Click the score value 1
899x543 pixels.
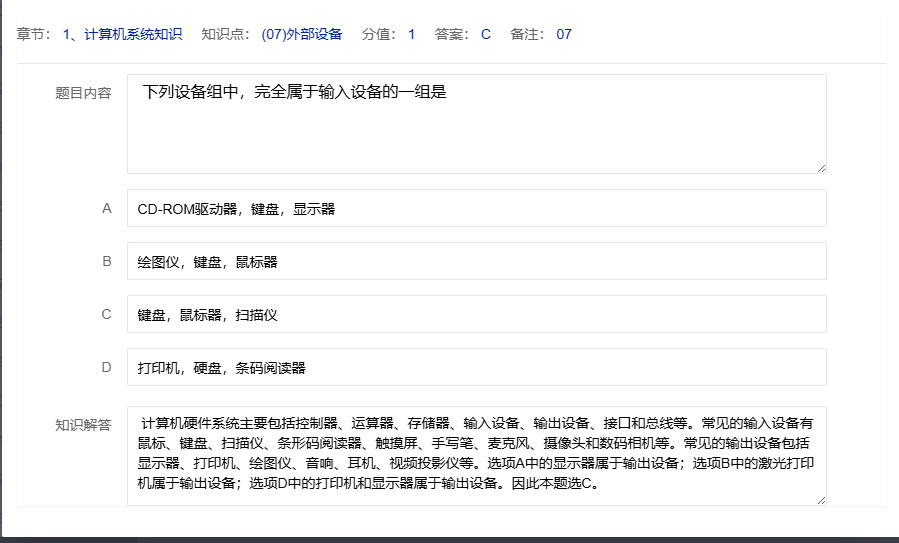[411, 34]
